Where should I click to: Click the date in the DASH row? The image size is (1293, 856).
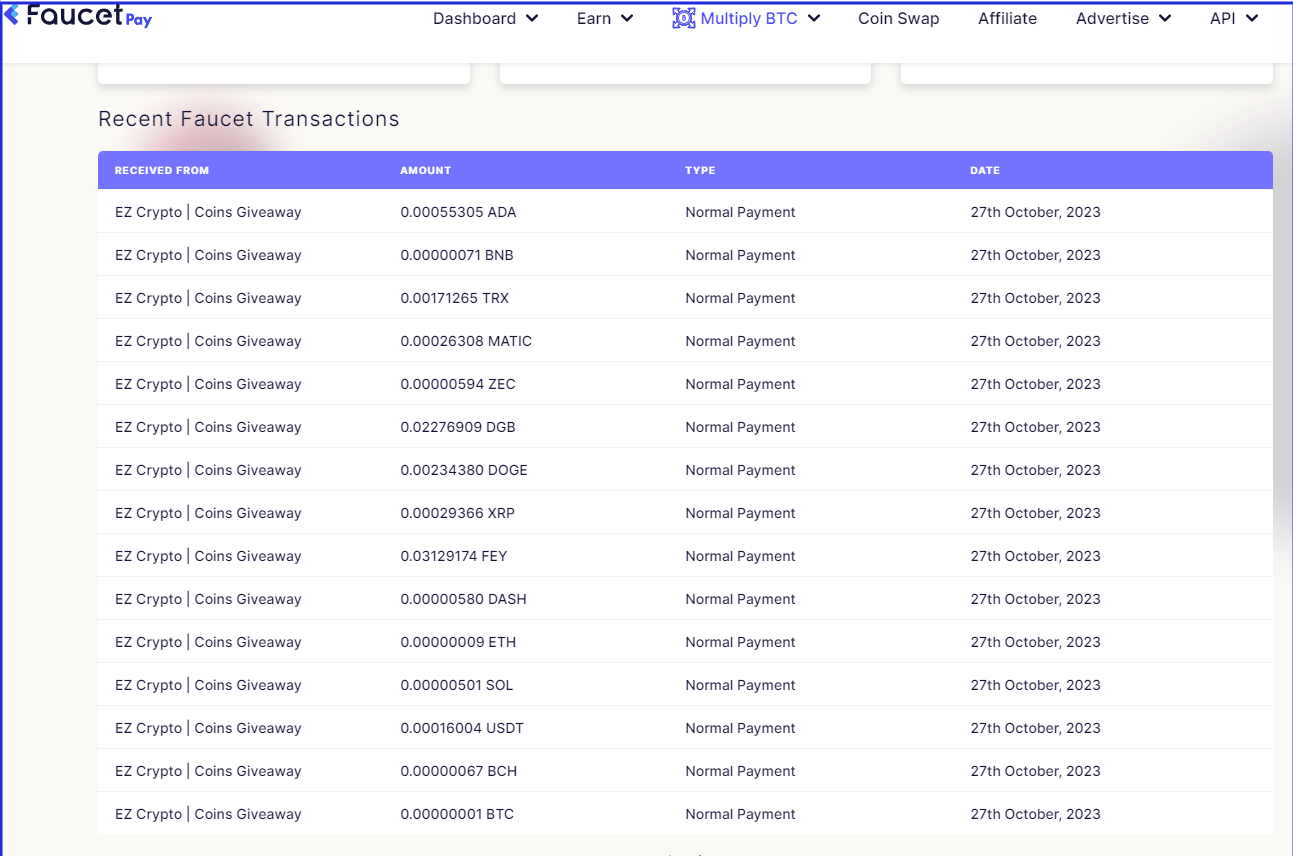pos(1035,599)
